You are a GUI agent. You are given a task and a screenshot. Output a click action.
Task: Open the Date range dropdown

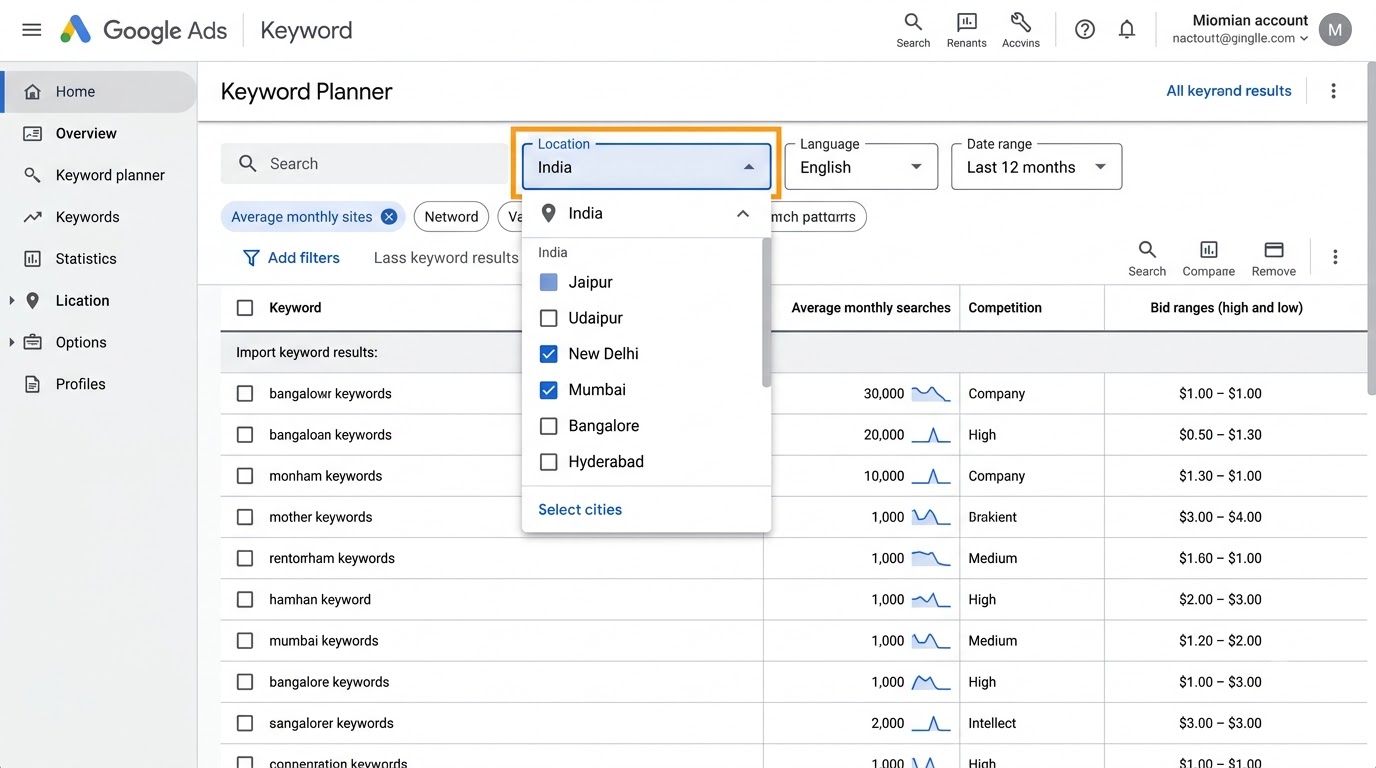click(x=1036, y=166)
